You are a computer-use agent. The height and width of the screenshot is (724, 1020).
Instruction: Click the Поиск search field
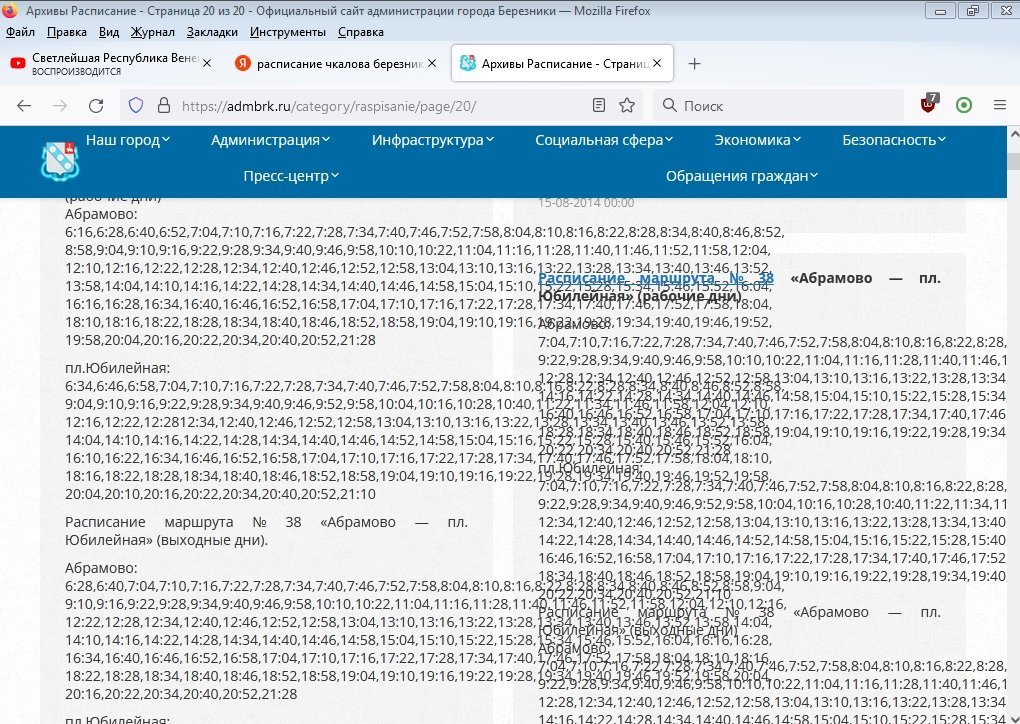780,105
